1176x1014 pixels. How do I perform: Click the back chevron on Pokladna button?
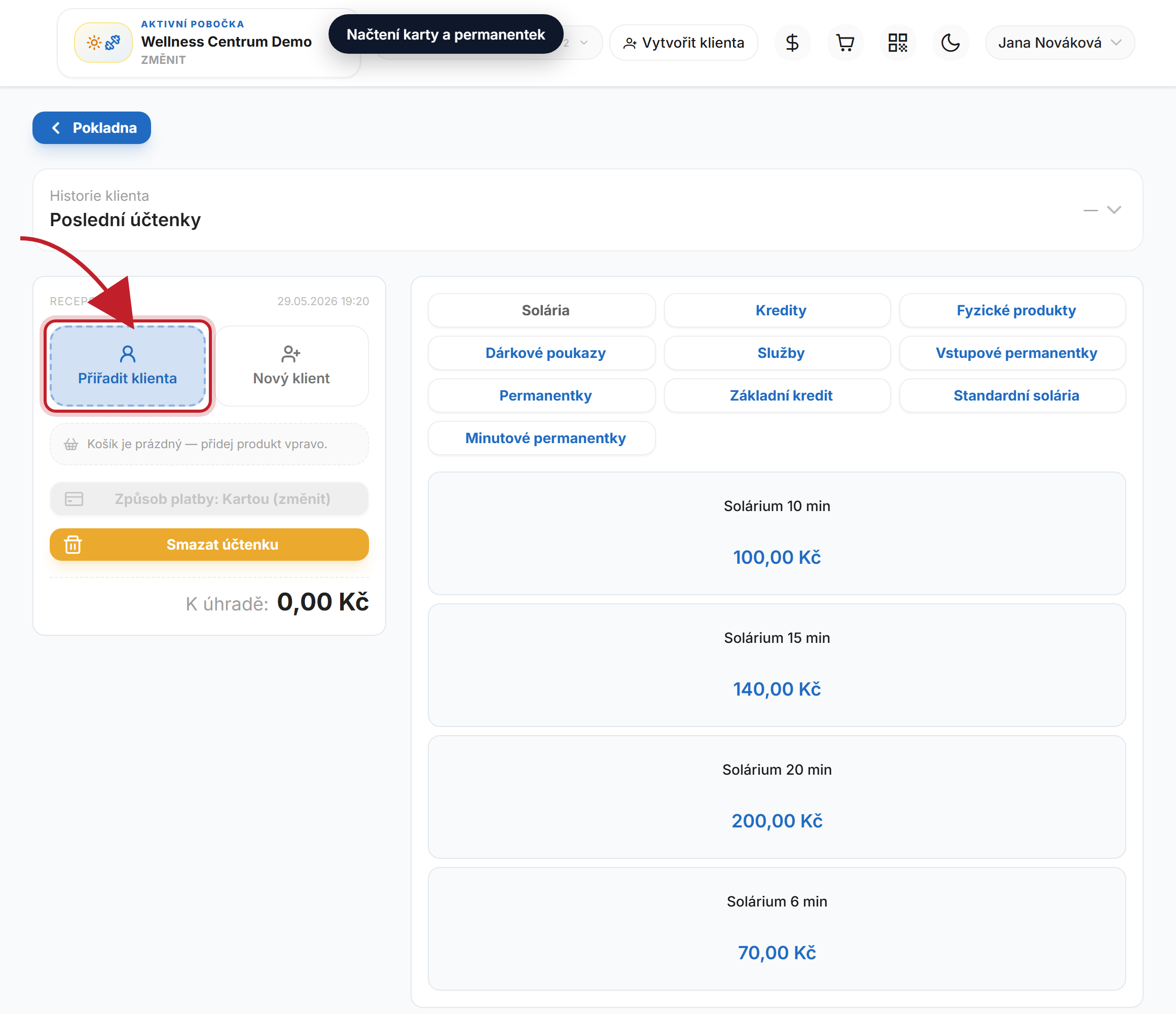click(56, 128)
